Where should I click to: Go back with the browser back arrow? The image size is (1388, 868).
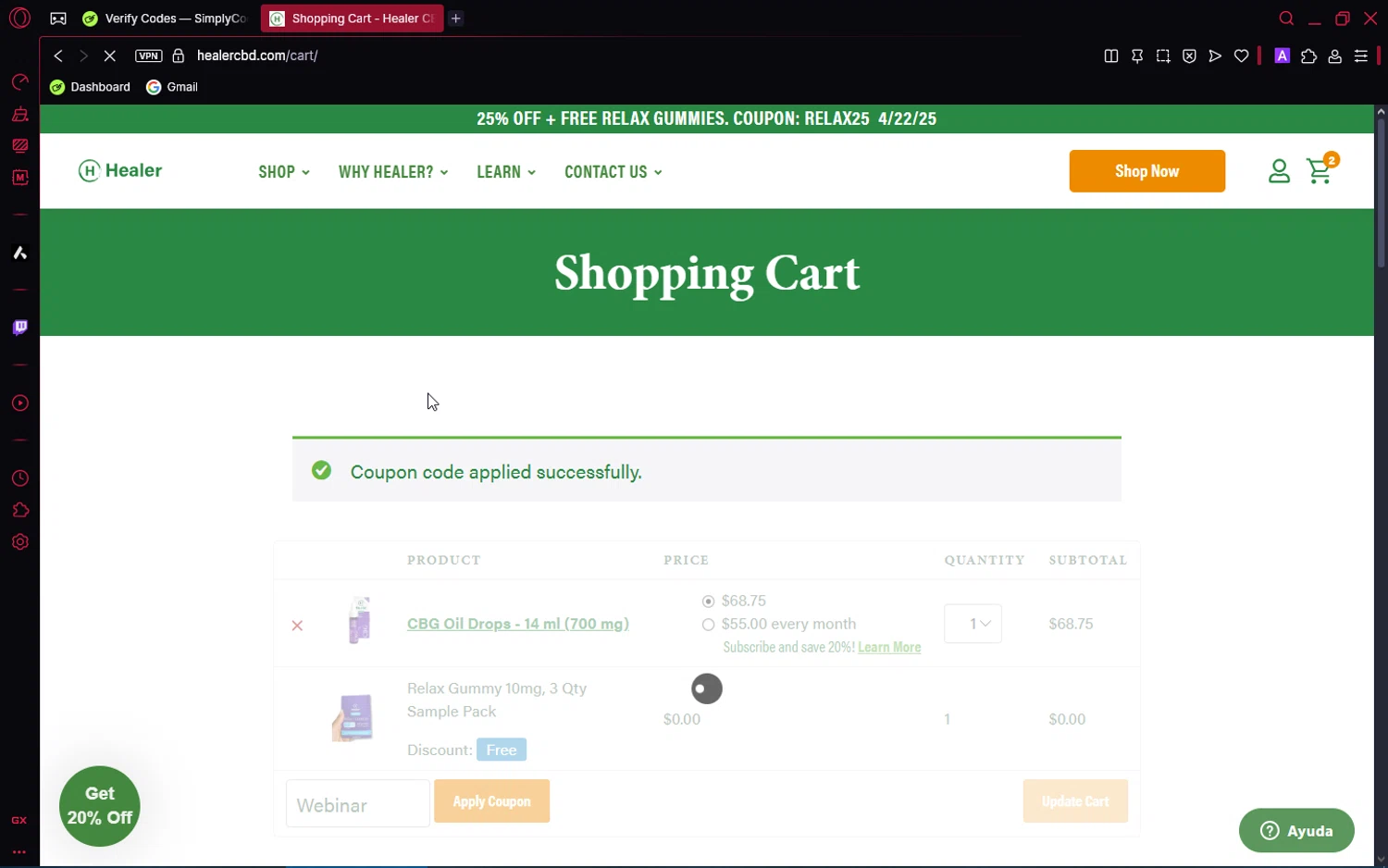click(x=58, y=56)
